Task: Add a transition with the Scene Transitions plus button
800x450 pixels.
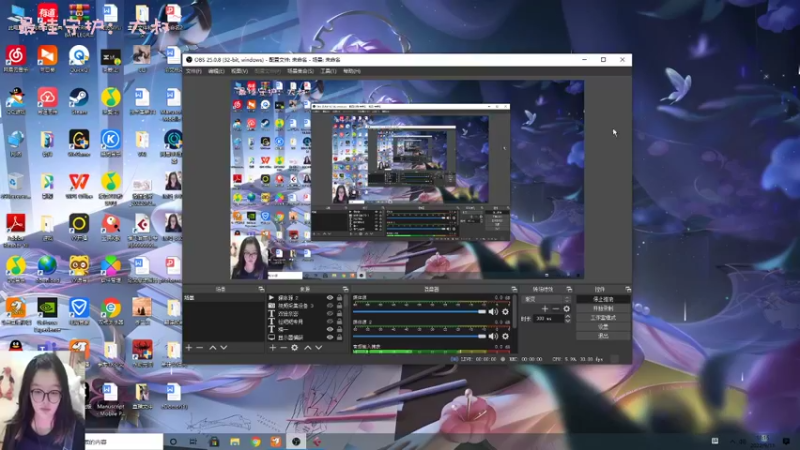Action: coord(544,308)
